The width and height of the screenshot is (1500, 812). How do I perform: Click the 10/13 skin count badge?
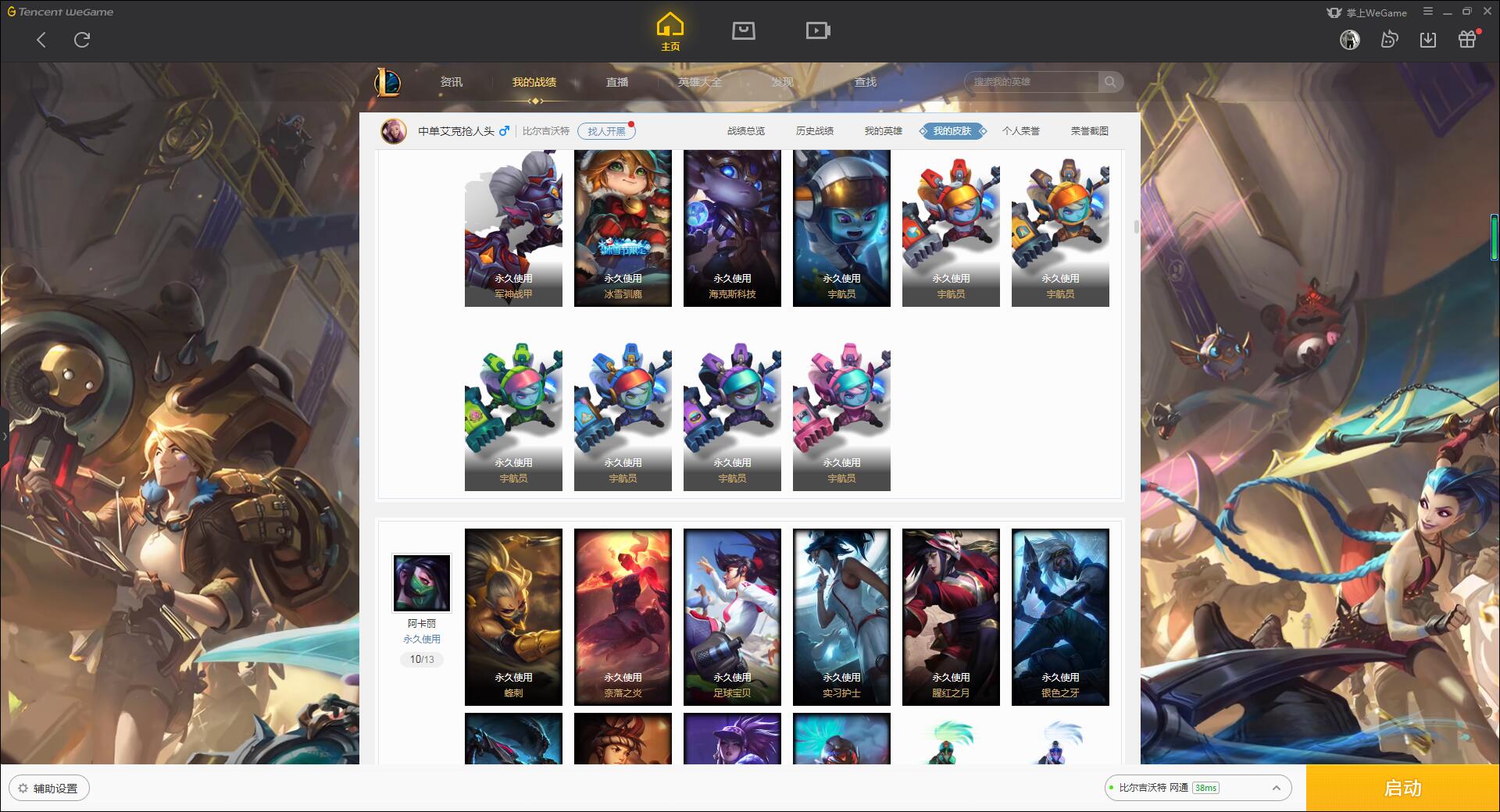point(422,660)
